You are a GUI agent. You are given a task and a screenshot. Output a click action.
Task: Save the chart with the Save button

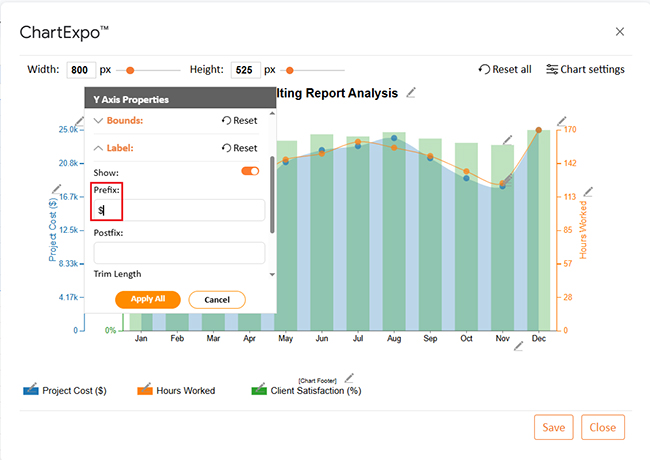pyautogui.click(x=553, y=427)
